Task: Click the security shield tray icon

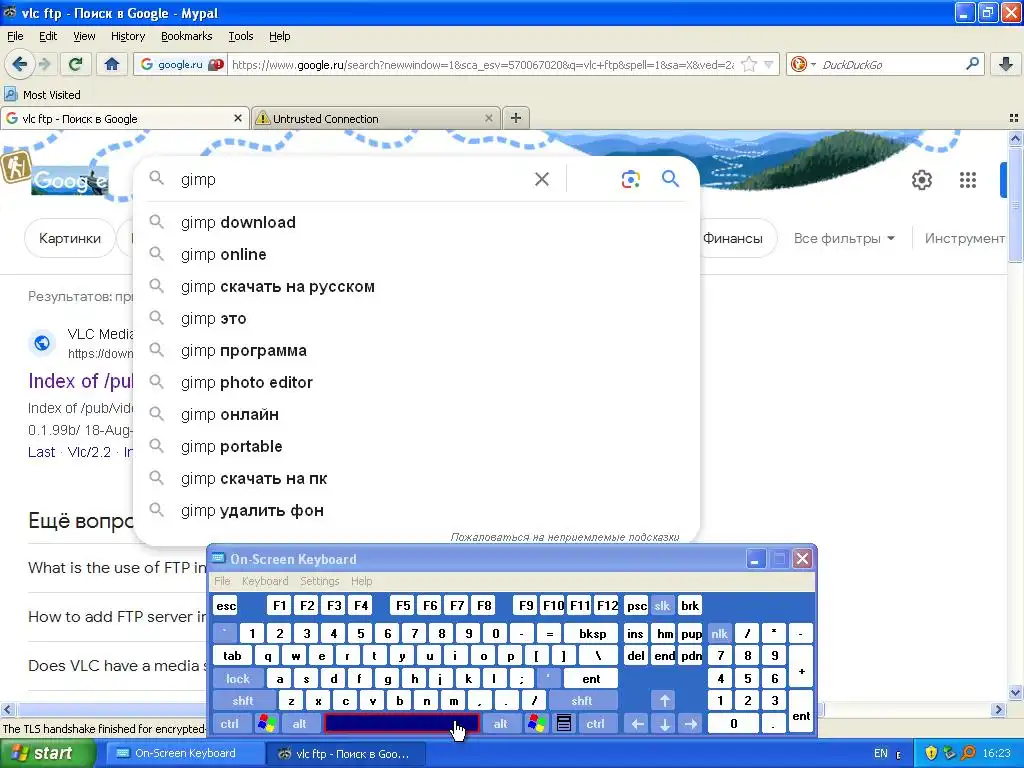Action: point(931,753)
